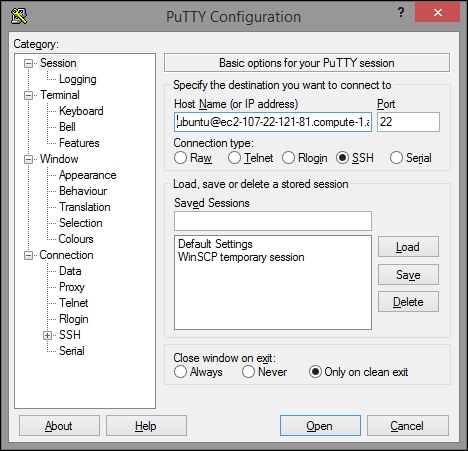The image size is (468, 451).
Task: Select the Telnet connection type radio button
Action: click(x=234, y=158)
